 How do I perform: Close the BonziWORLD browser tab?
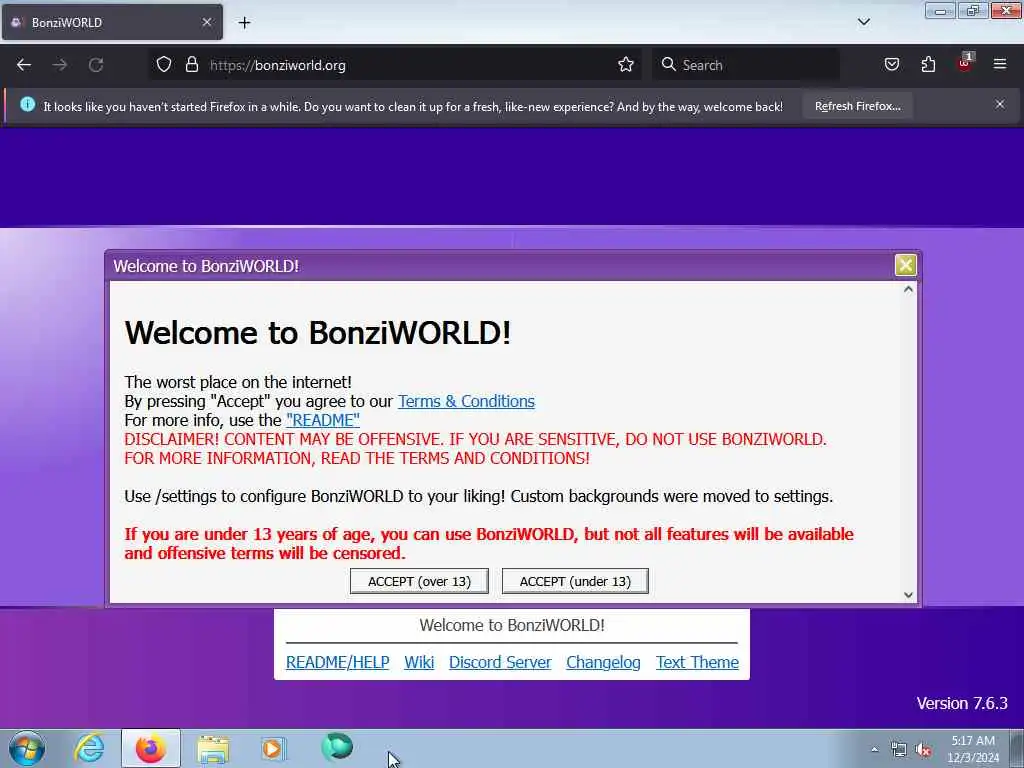pos(206,22)
